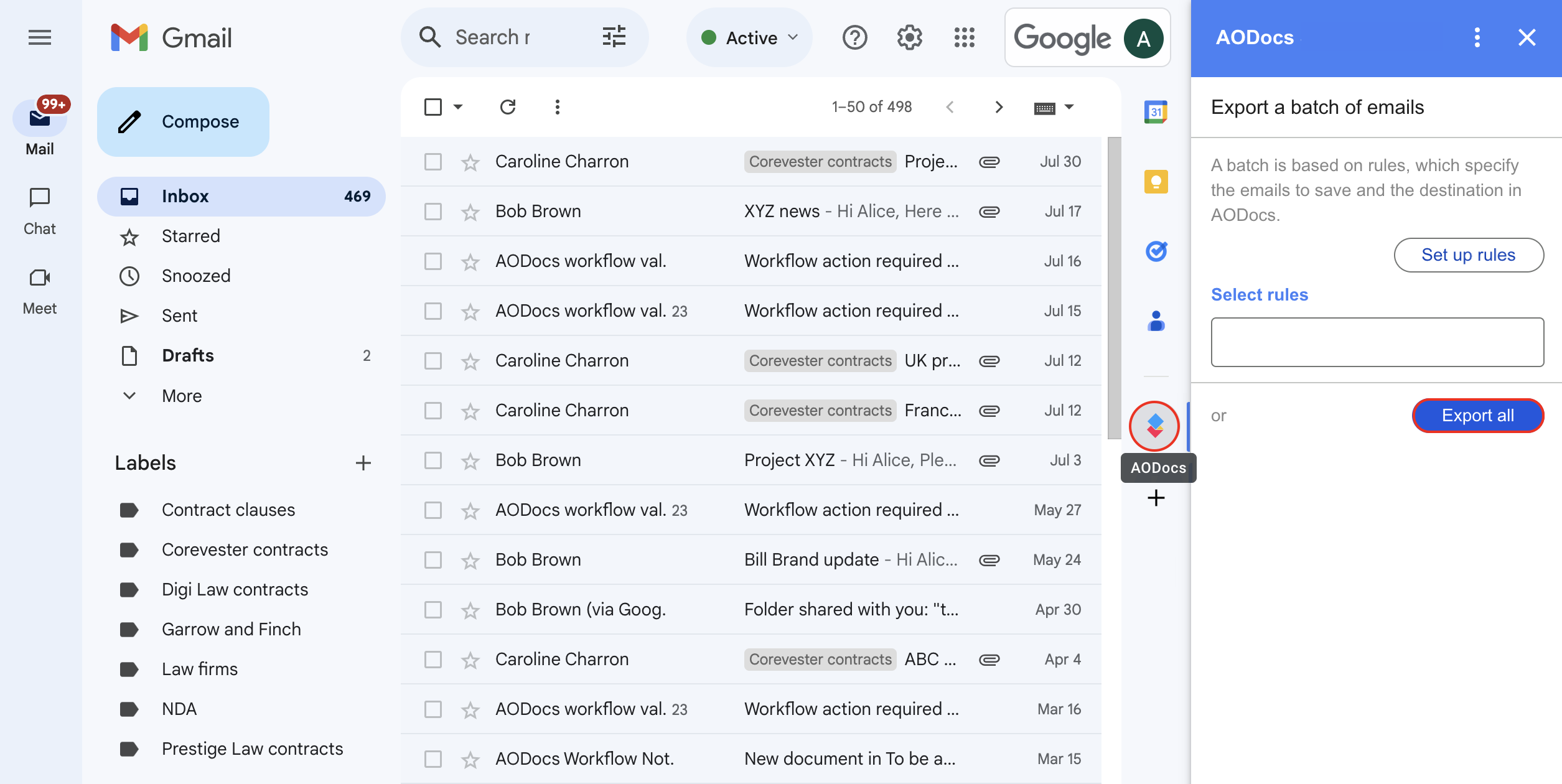Click the refresh inbox icon

pyautogui.click(x=508, y=107)
